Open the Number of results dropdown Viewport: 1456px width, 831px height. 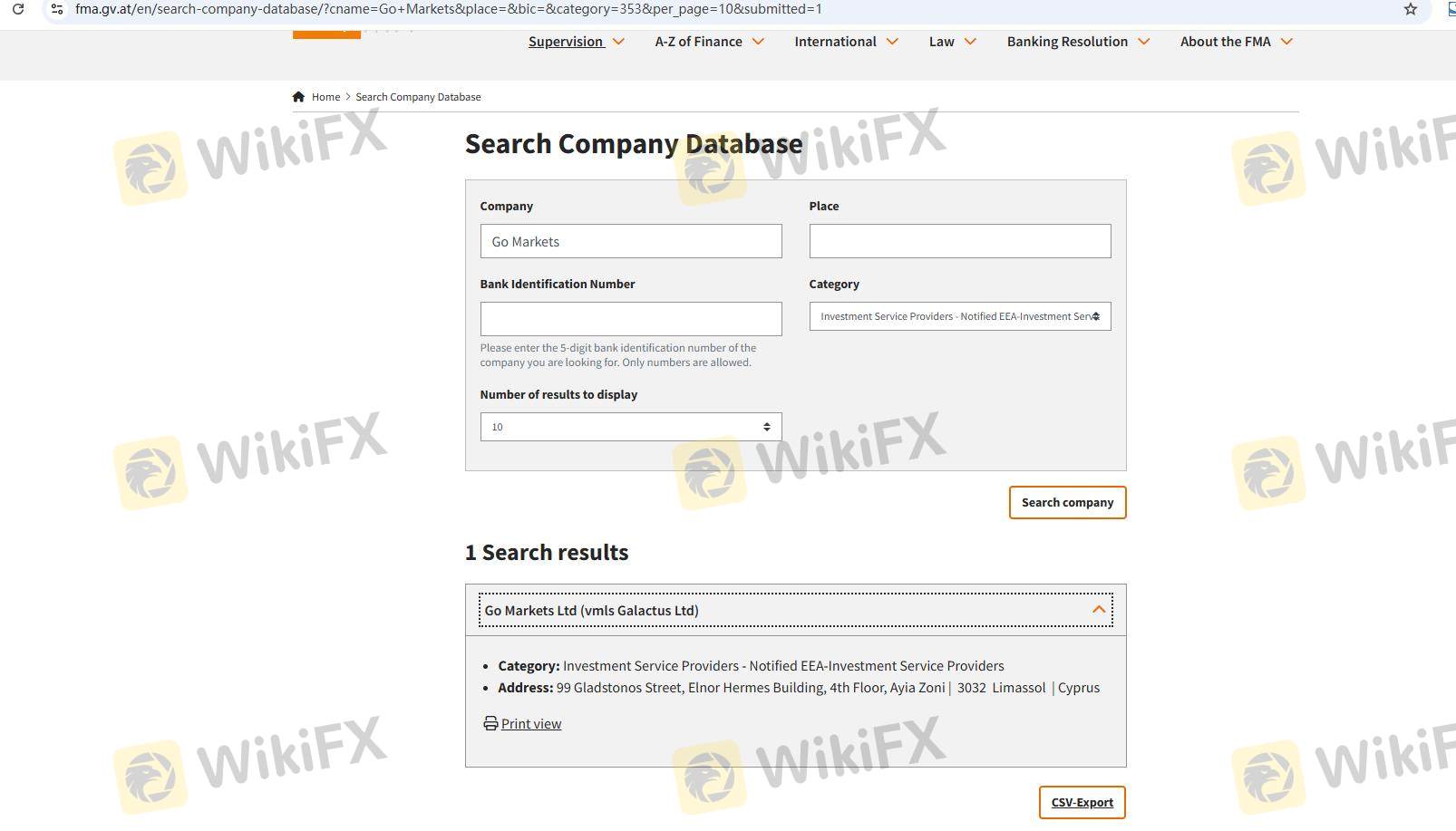pyautogui.click(x=630, y=427)
